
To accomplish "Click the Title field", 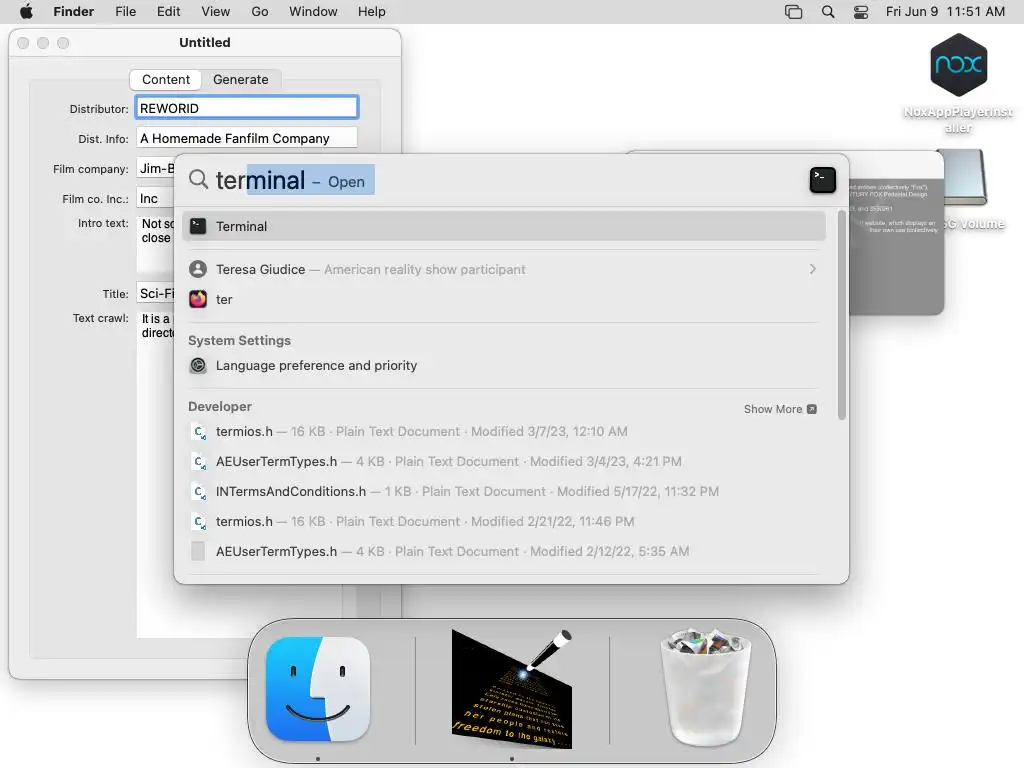I will point(155,293).
